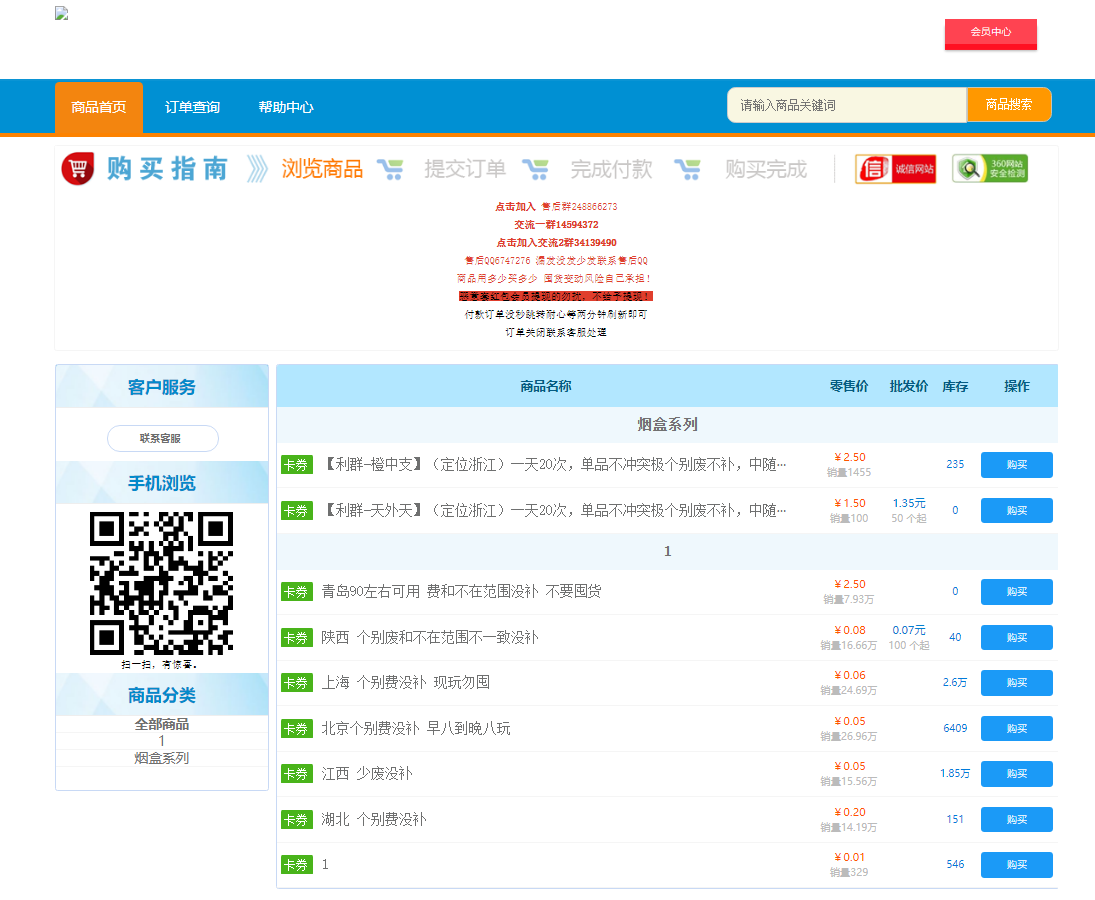Click the 卡券 tag for 湖北 item

pos(297,820)
